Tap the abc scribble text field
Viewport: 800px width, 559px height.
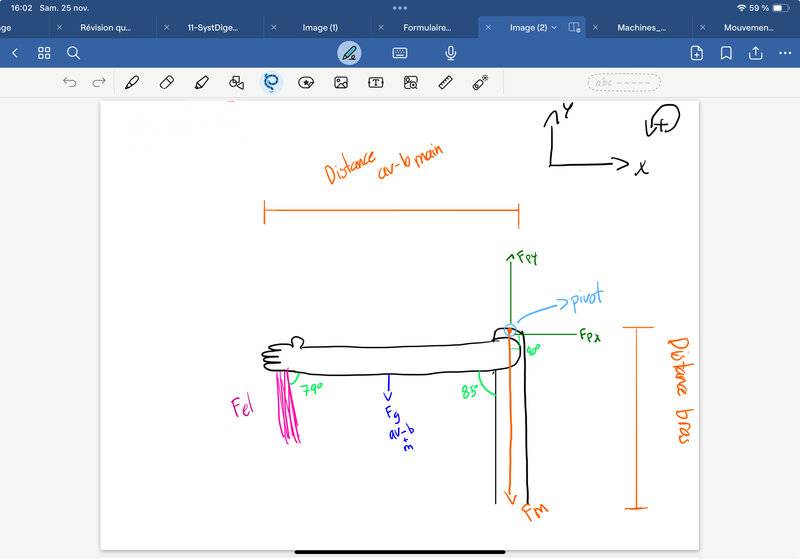(x=625, y=83)
